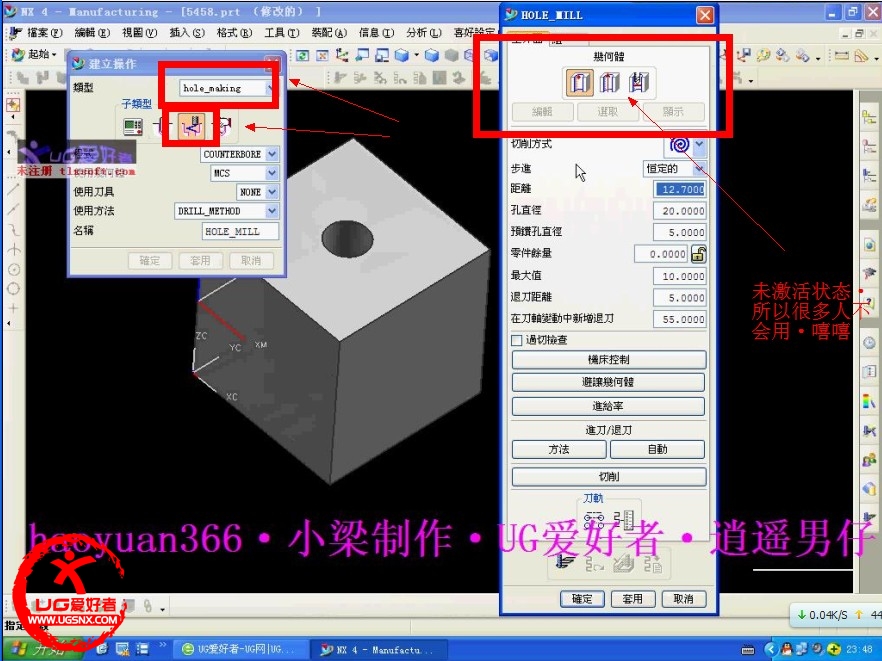The image size is (882, 661).
Task: Click the NX 4 Manufacturing taskbar button
Action: pyautogui.click(x=379, y=649)
